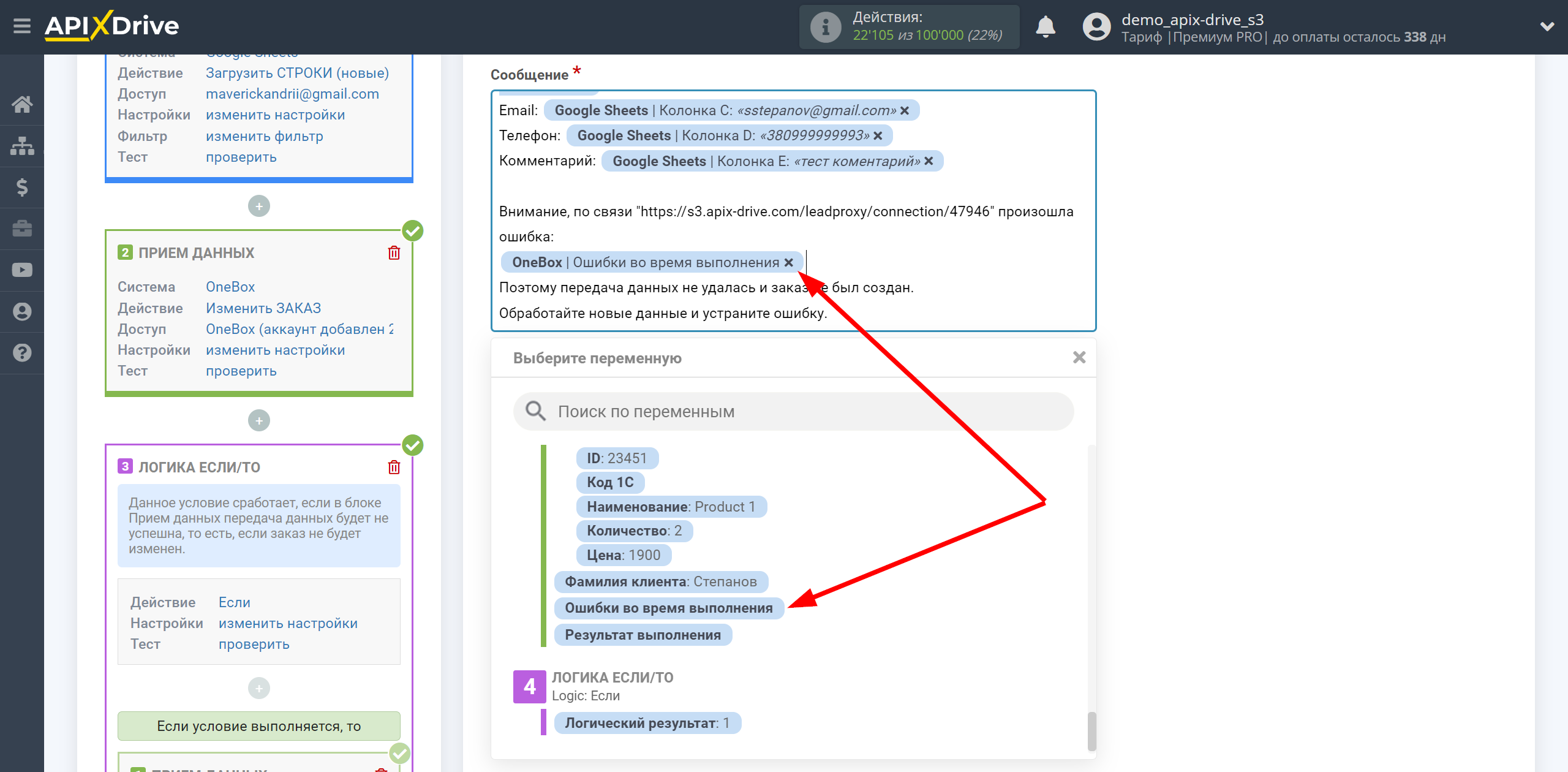The height and width of the screenshot is (772, 1568).
Task: Run проверить test on the ПРИЕМ ДАННЫХ block
Action: click(241, 371)
